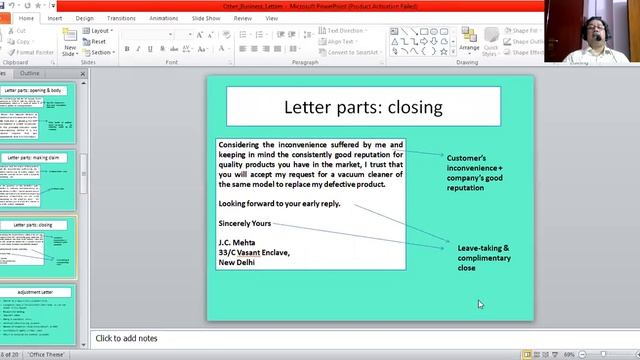
Task: Click the Format Painter button
Action: pos(31,52)
